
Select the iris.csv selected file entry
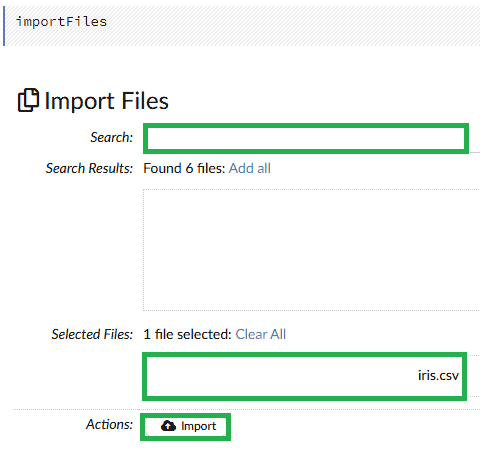tap(304, 376)
